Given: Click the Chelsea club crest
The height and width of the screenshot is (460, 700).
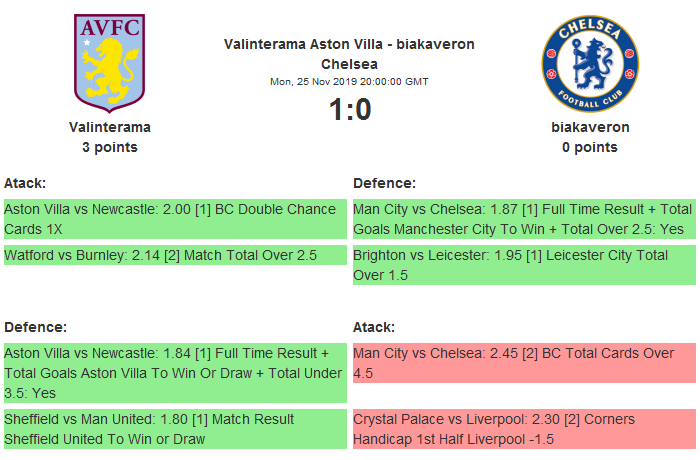Looking at the screenshot, I should click(589, 64).
